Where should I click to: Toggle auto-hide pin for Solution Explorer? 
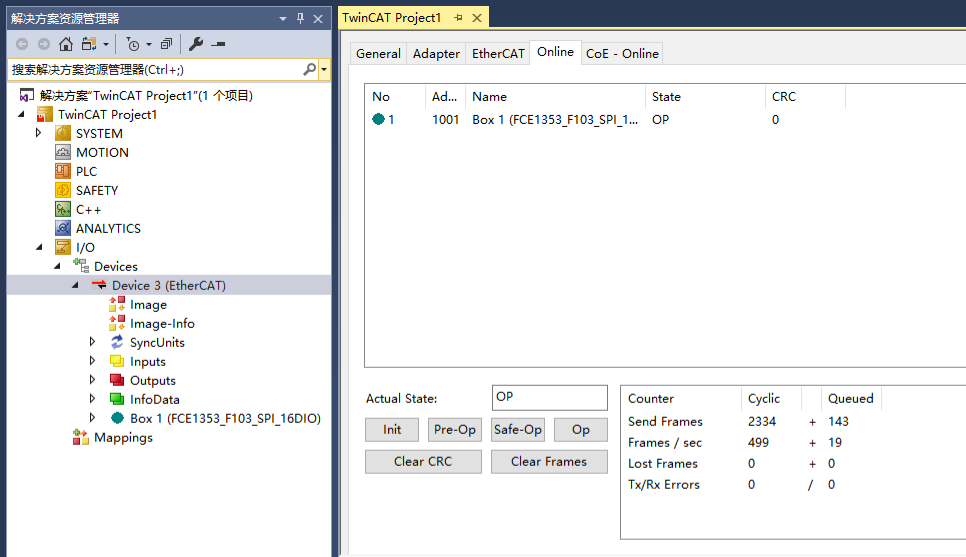(x=300, y=18)
